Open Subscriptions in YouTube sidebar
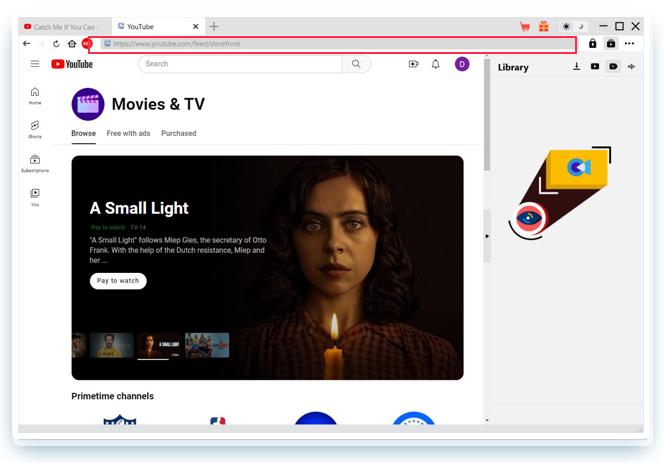This screenshot has height=463, width=664. (x=35, y=164)
